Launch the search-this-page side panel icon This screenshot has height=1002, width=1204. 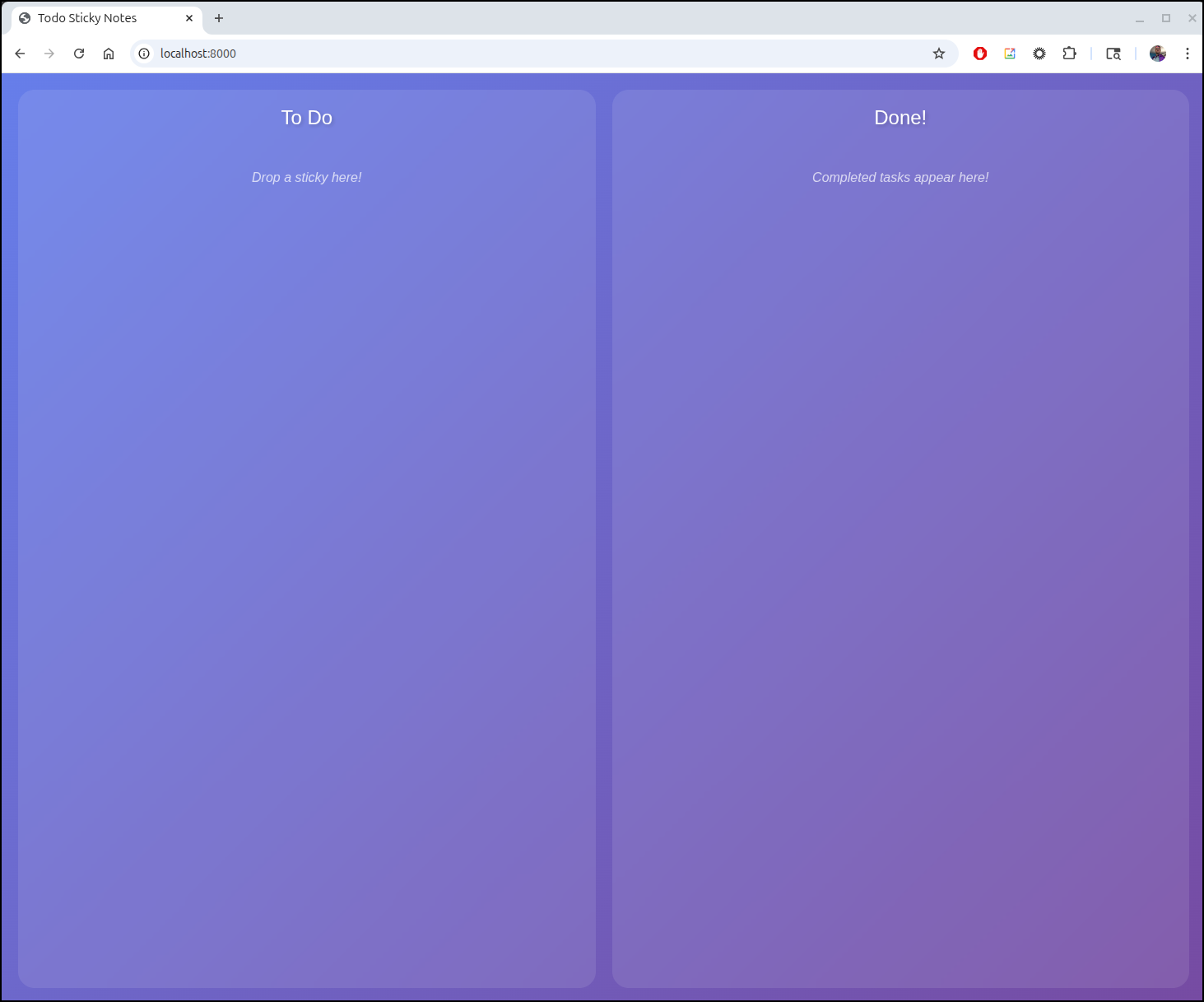point(1113,53)
